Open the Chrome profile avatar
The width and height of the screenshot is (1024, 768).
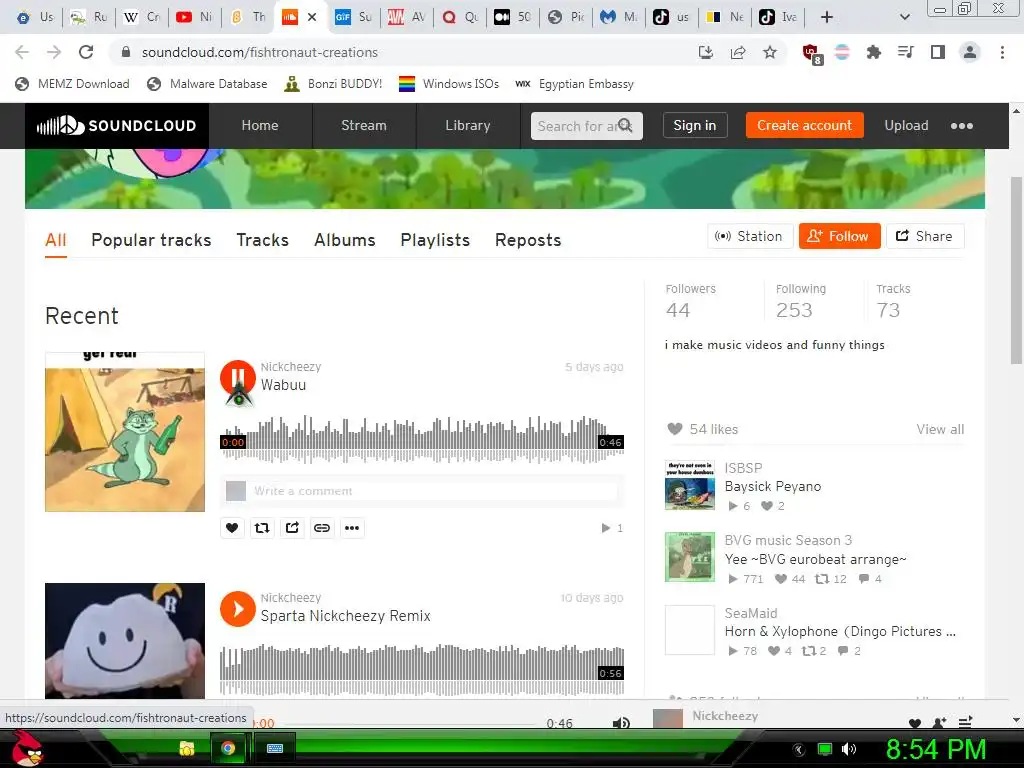pyautogui.click(x=970, y=52)
